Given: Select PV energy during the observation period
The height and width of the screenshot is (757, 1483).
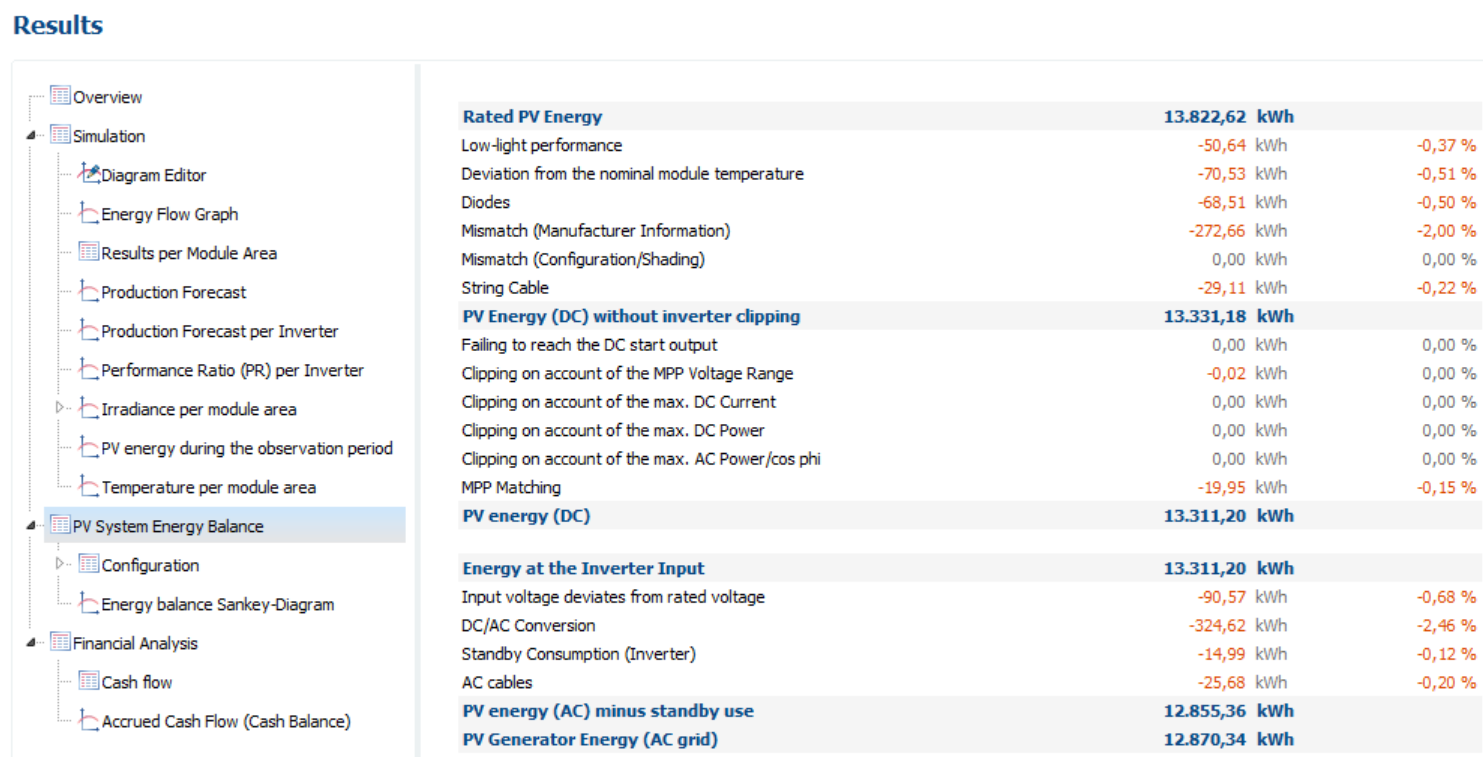Looking at the screenshot, I should 246,448.
